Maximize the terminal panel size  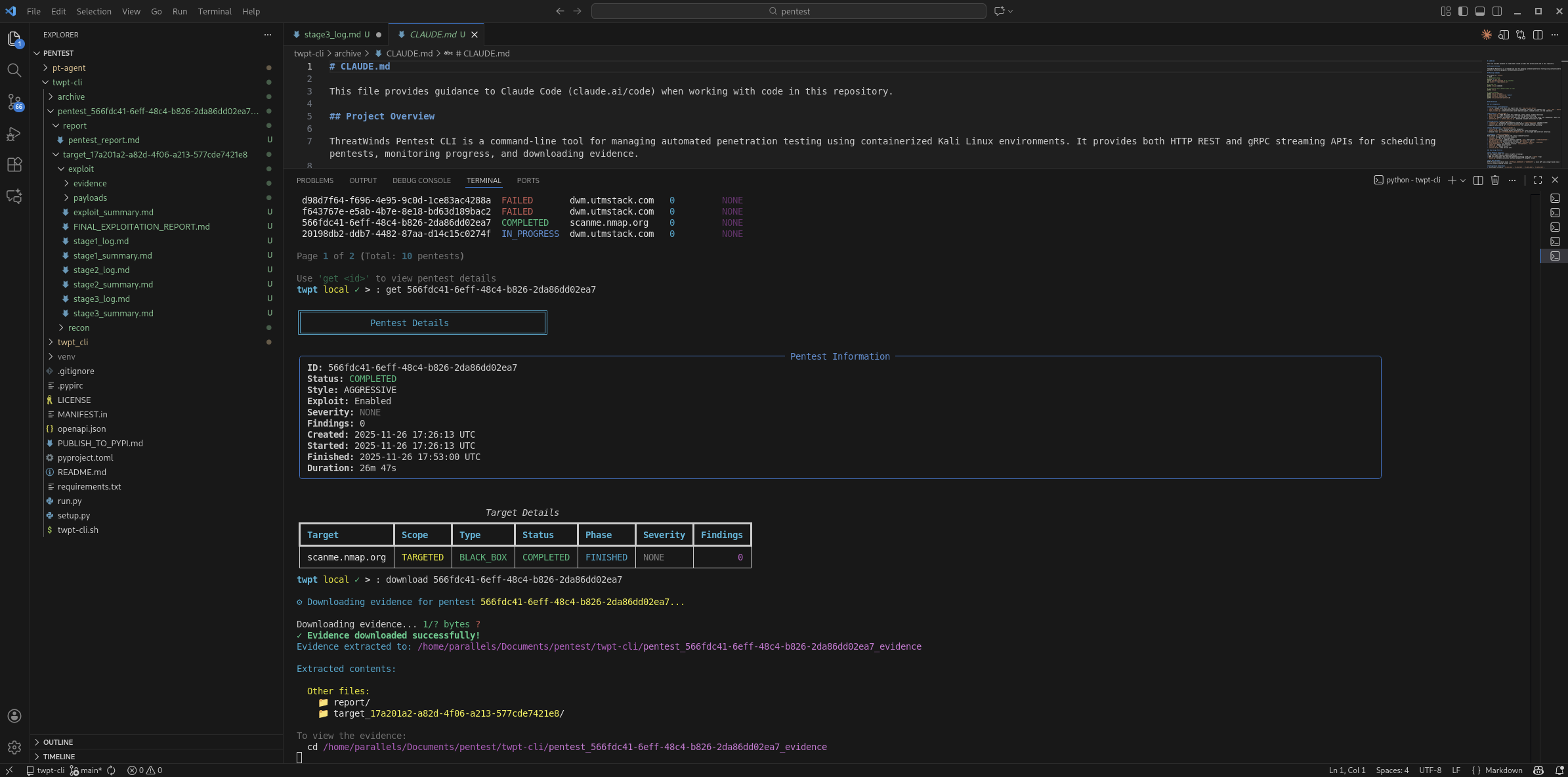pyautogui.click(x=1538, y=180)
